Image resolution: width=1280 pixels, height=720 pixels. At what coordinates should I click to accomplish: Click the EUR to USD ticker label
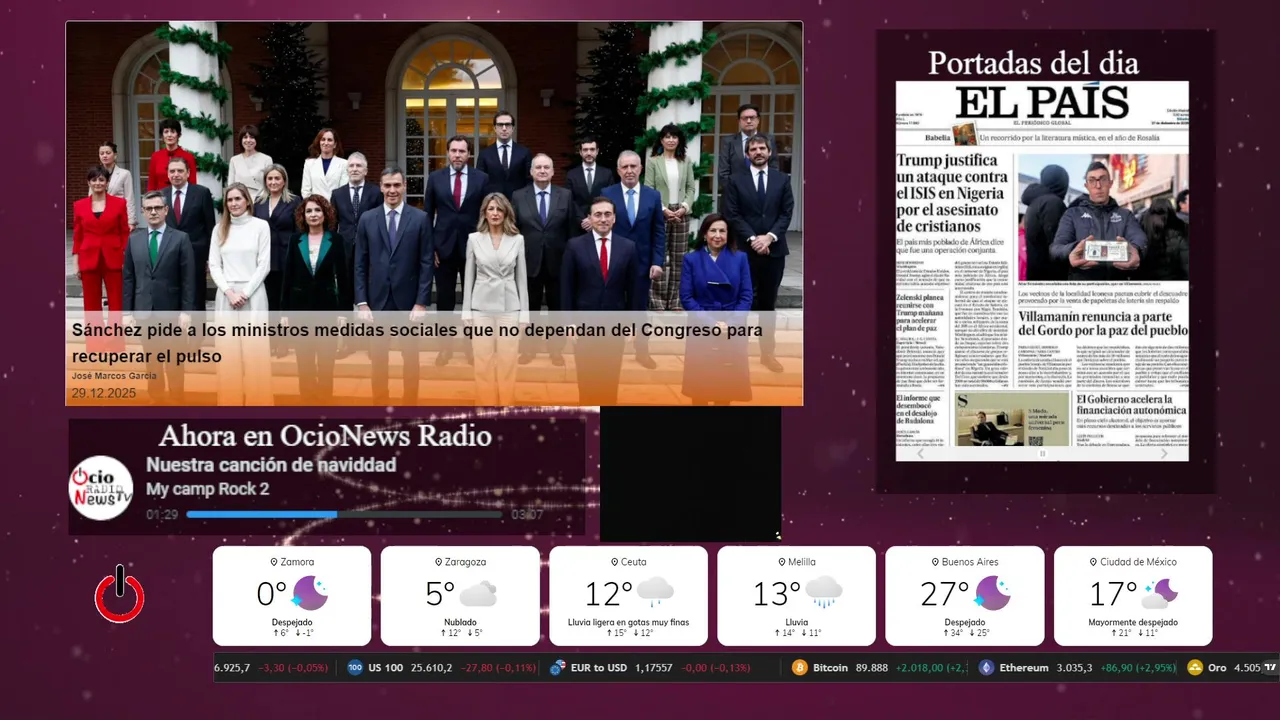click(x=599, y=668)
